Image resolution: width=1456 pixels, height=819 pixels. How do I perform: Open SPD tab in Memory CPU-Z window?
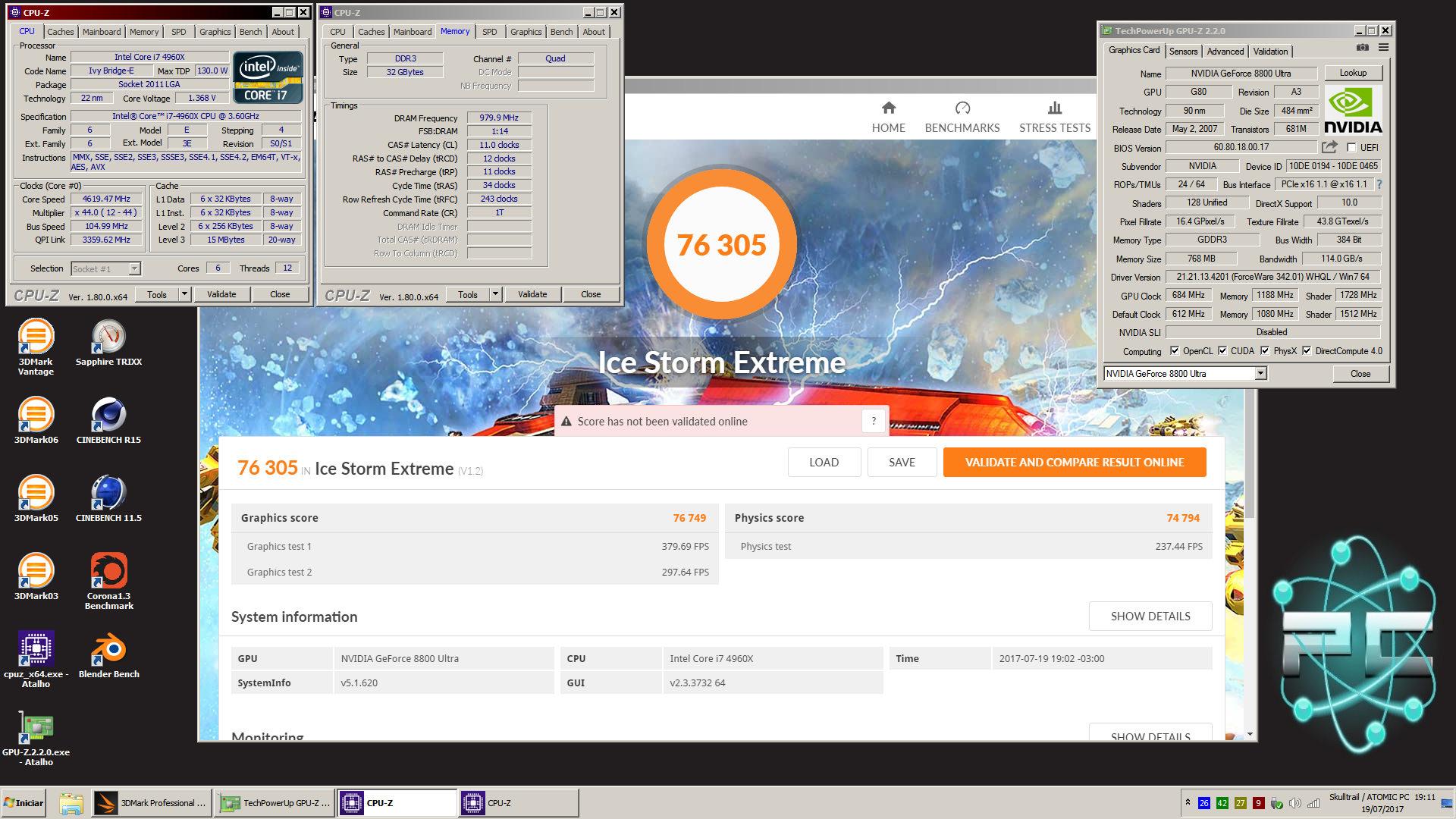click(490, 32)
